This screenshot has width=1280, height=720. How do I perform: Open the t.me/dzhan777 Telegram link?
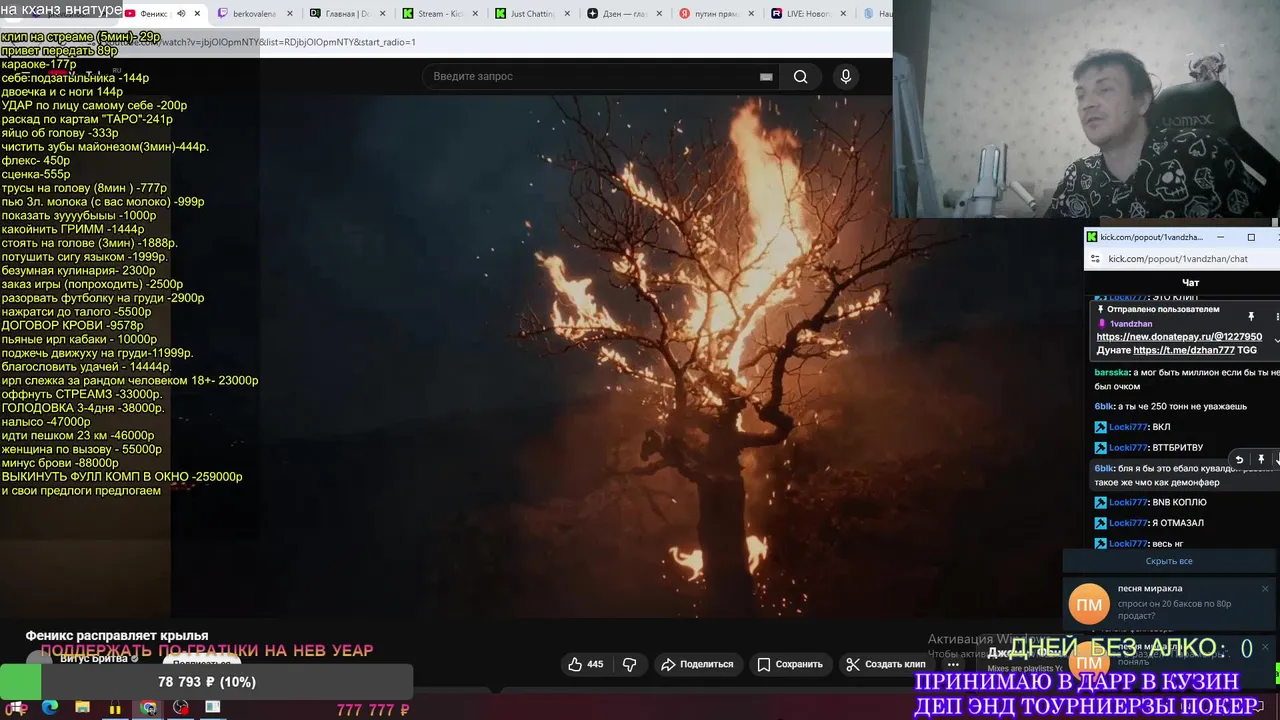(1184, 351)
